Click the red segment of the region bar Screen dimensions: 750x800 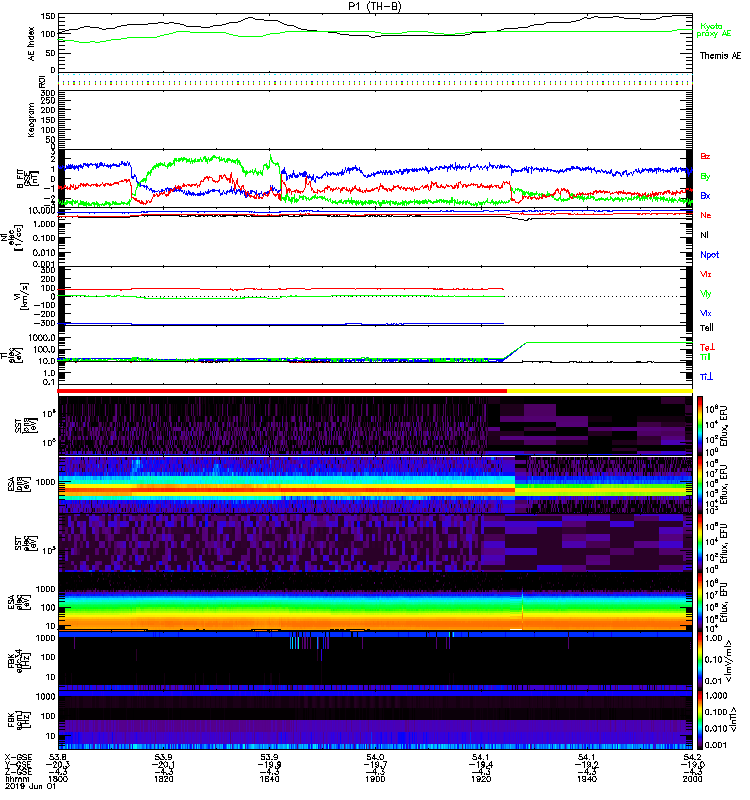point(282,391)
